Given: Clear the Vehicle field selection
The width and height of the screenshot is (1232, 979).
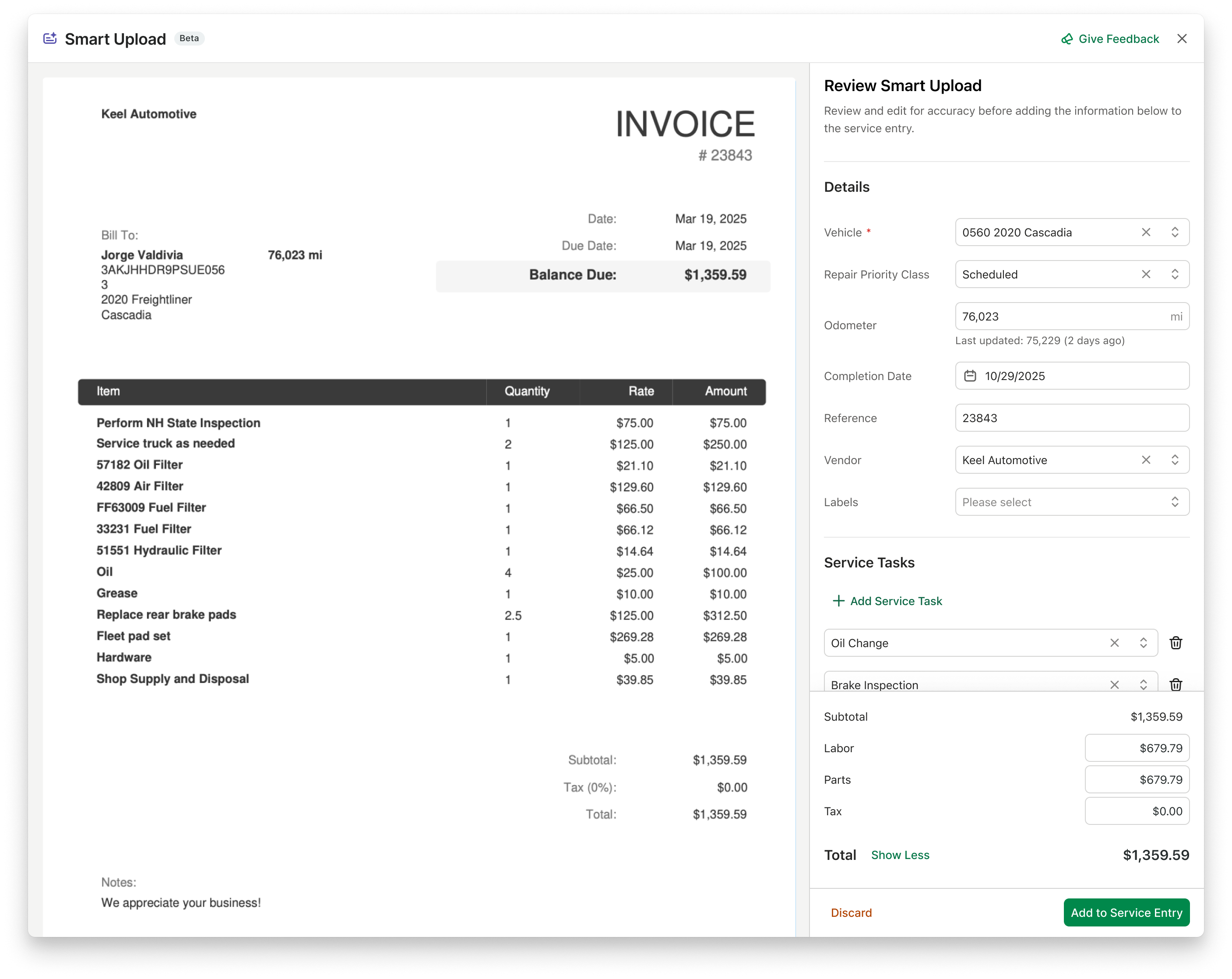Looking at the screenshot, I should [1146, 232].
